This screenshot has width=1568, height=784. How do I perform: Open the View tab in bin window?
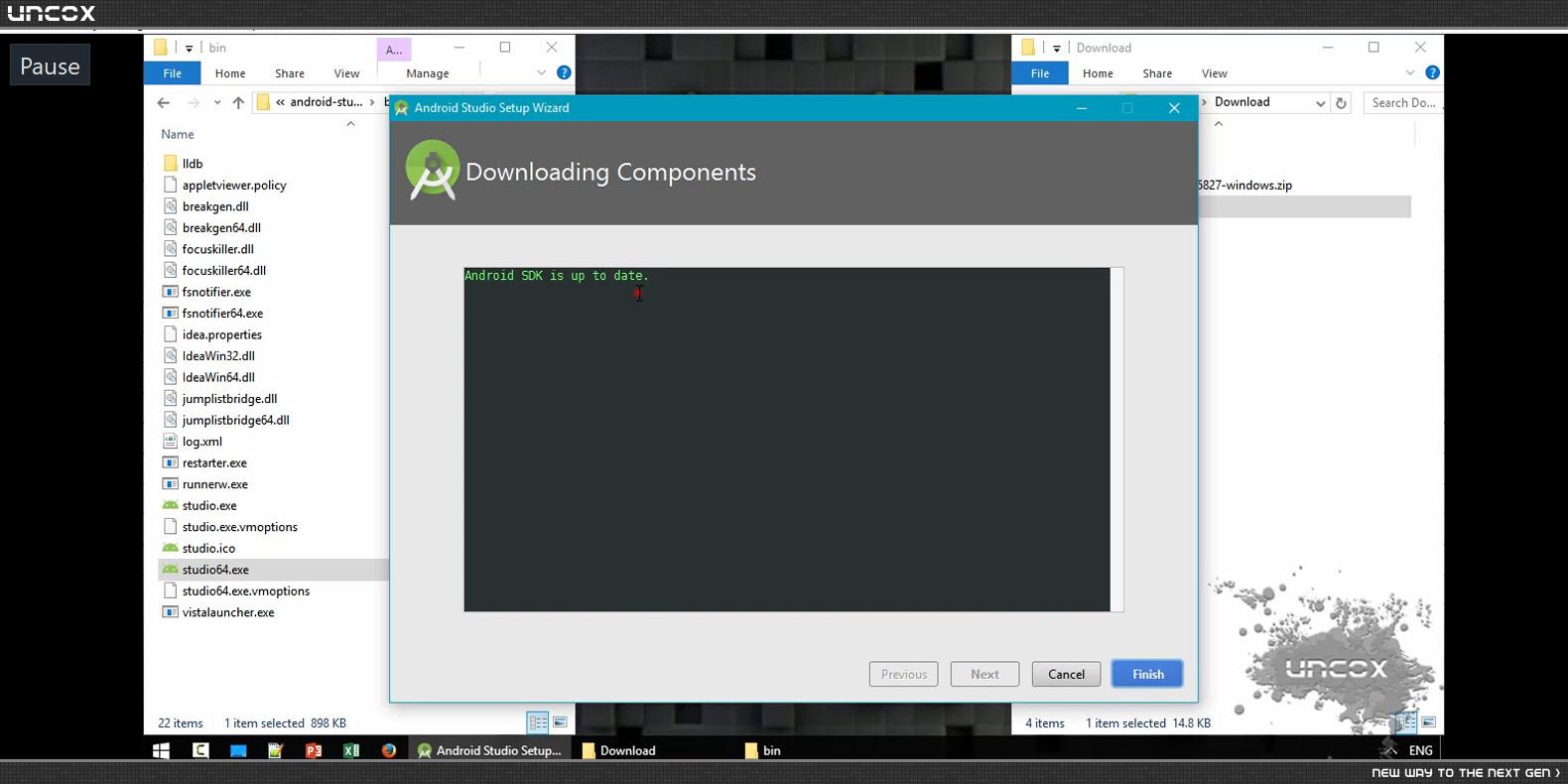click(346, 73)
